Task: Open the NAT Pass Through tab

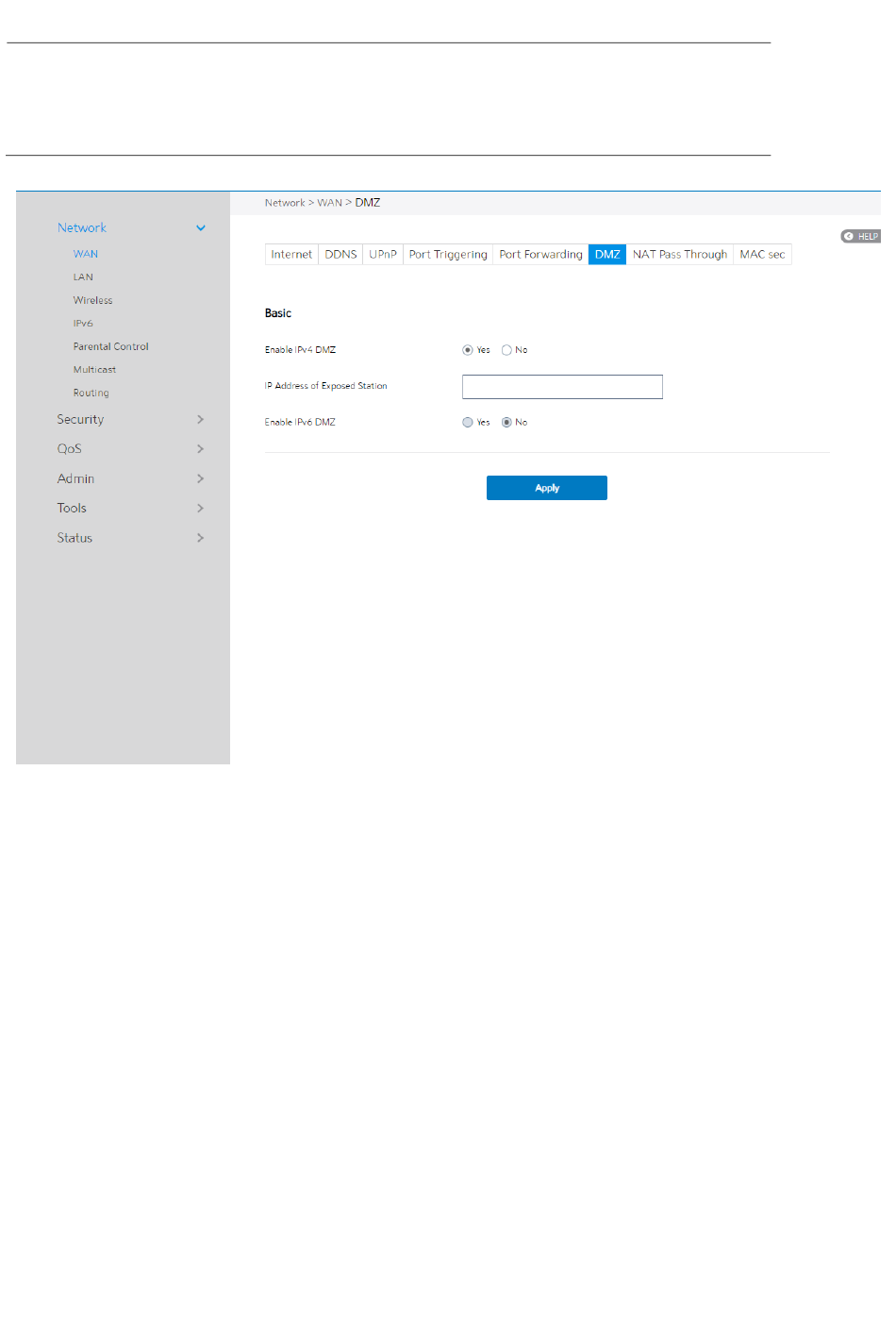Action: [680, 255]
